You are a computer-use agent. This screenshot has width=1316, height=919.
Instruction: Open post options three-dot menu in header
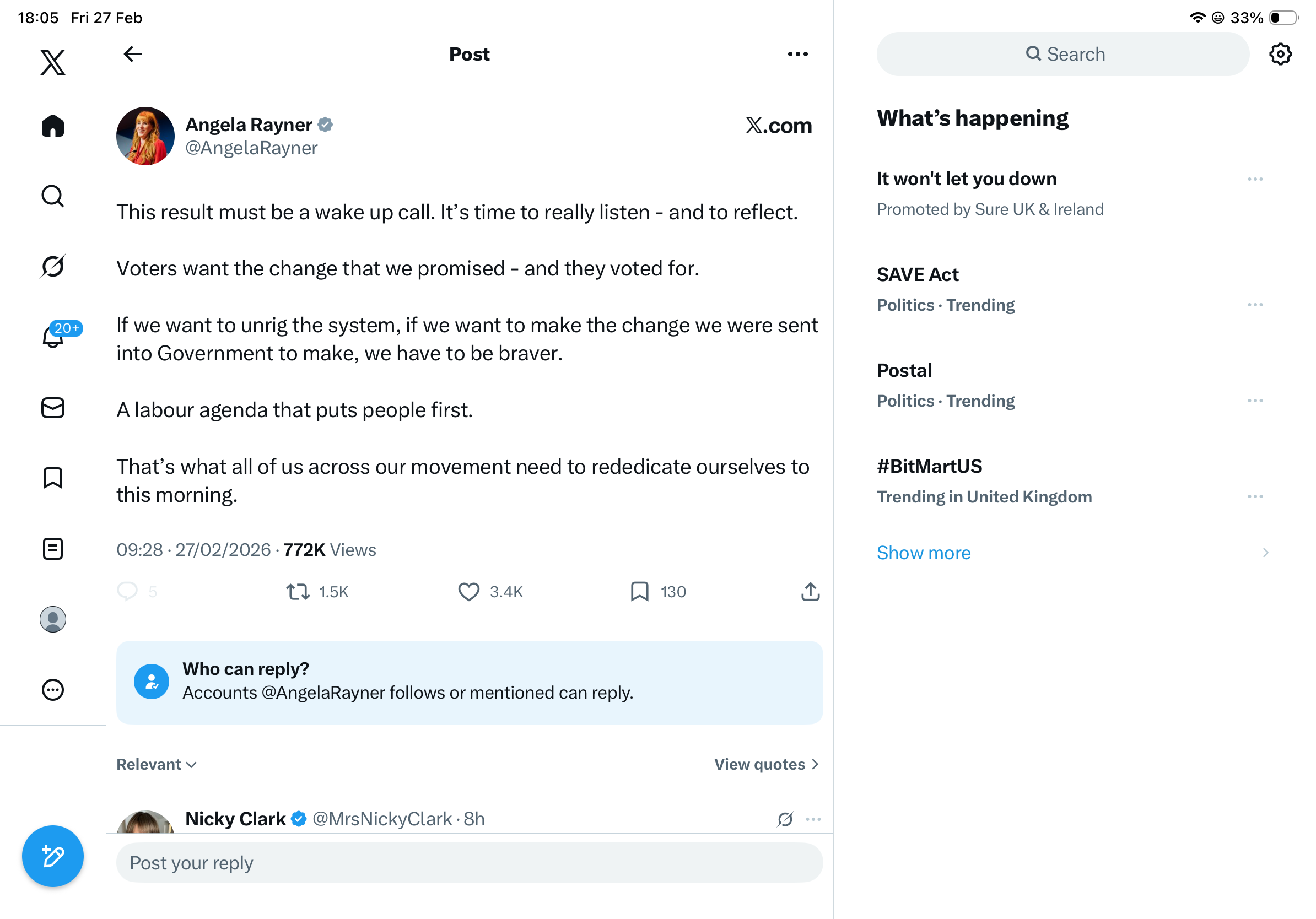pos(797,55)
